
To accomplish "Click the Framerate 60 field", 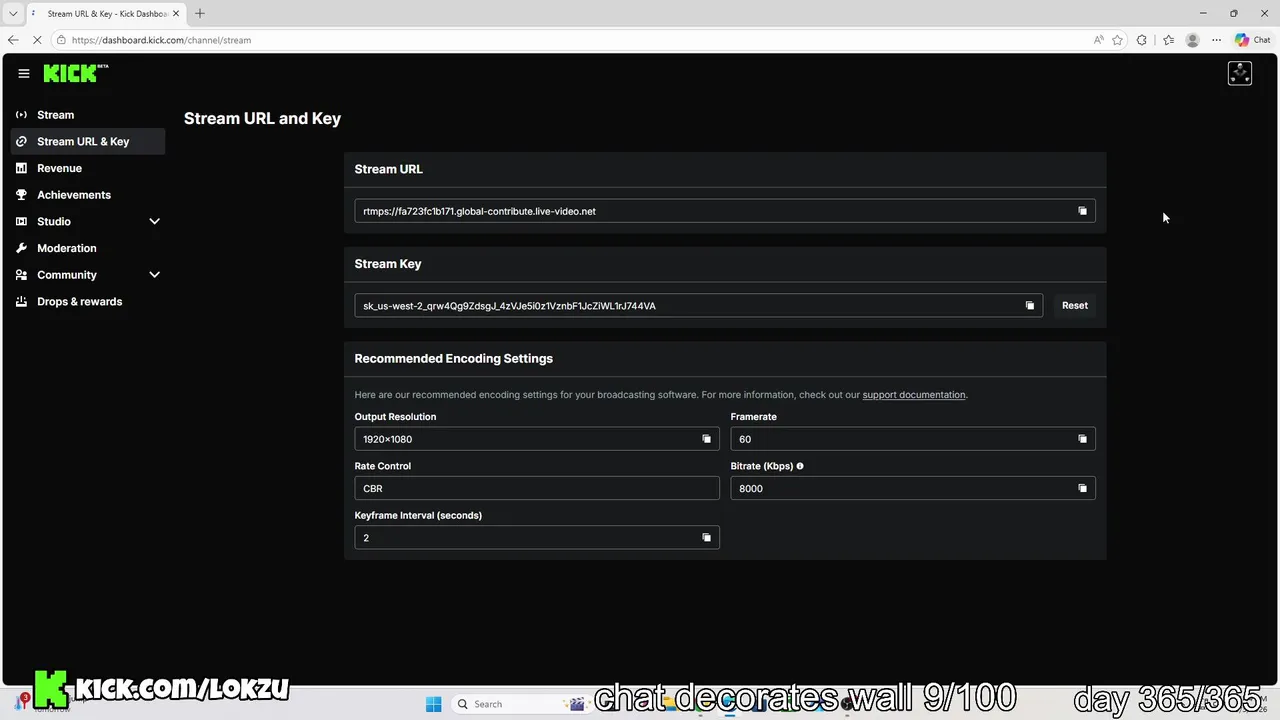I will [x=913, y=439].
